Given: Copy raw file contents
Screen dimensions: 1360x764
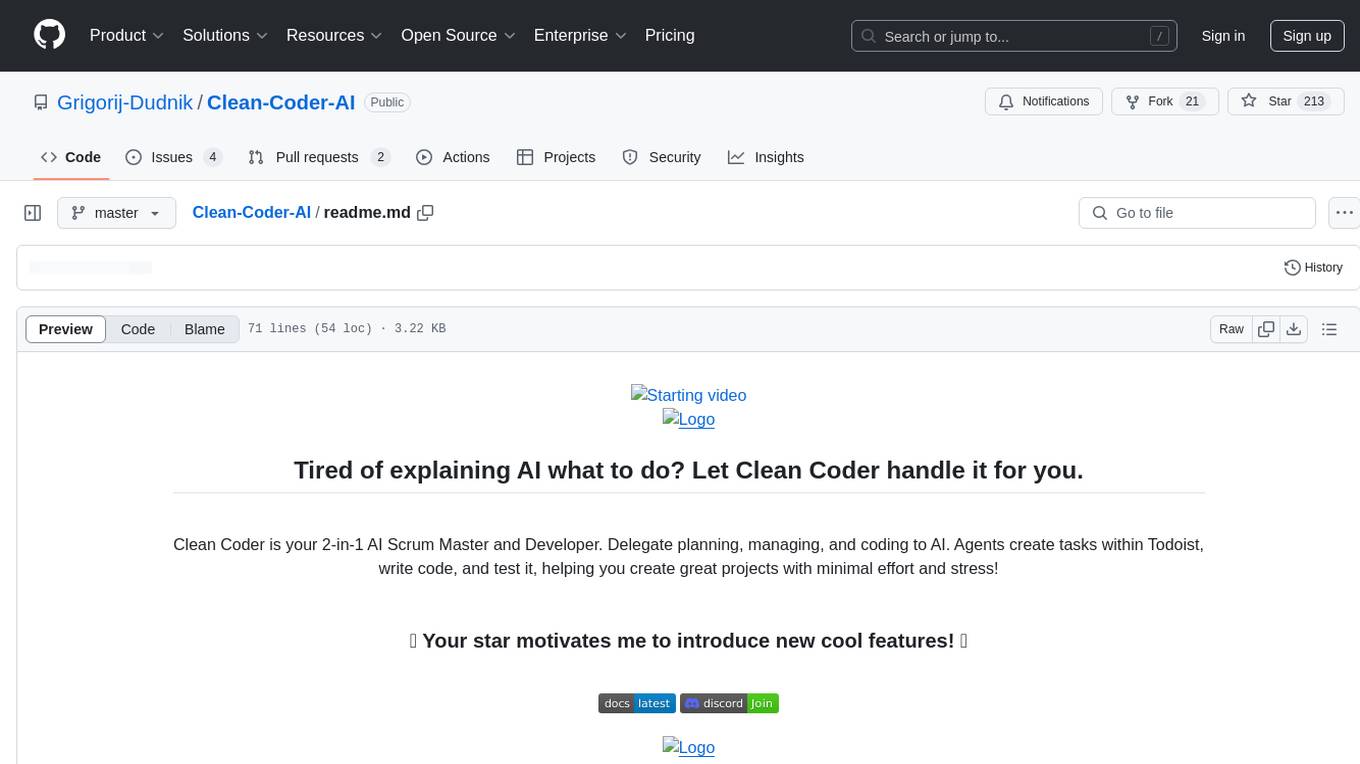Looking at the screenshot, I should pyautogui.click(x=1266, y=329).
